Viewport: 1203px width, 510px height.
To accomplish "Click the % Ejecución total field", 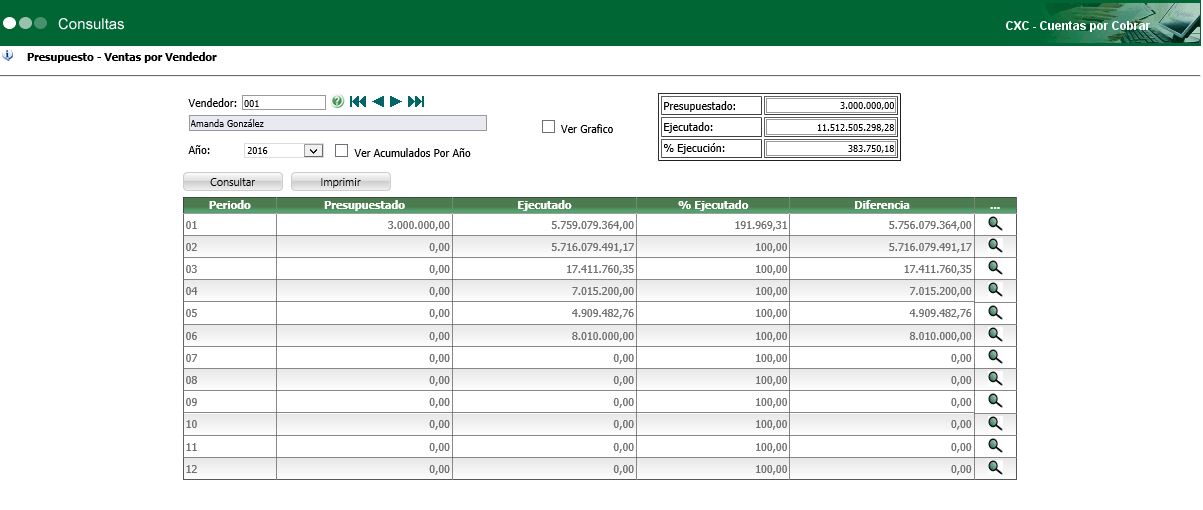I will tap(831, 149).
